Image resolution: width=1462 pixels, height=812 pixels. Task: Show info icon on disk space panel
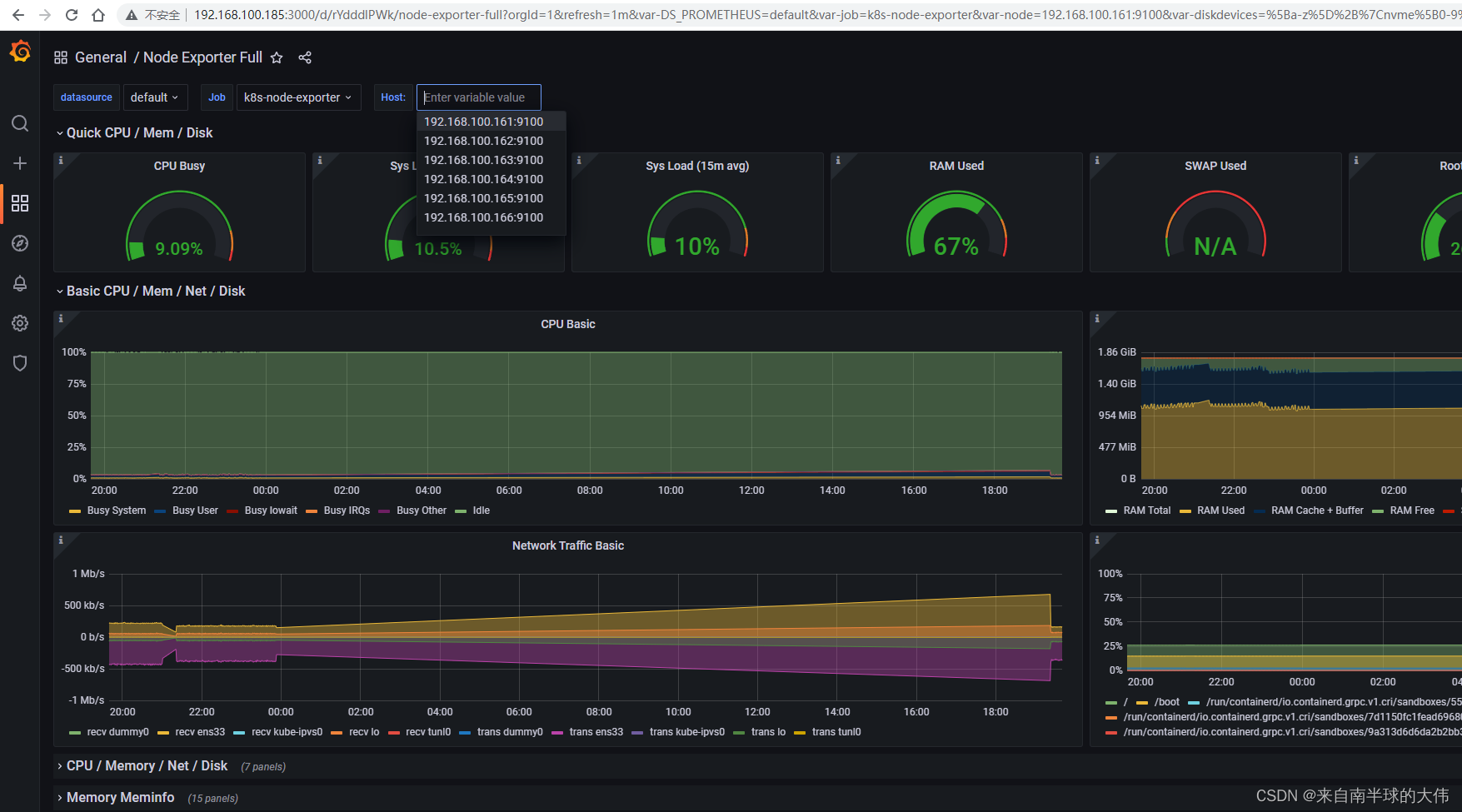[1097, 540]
